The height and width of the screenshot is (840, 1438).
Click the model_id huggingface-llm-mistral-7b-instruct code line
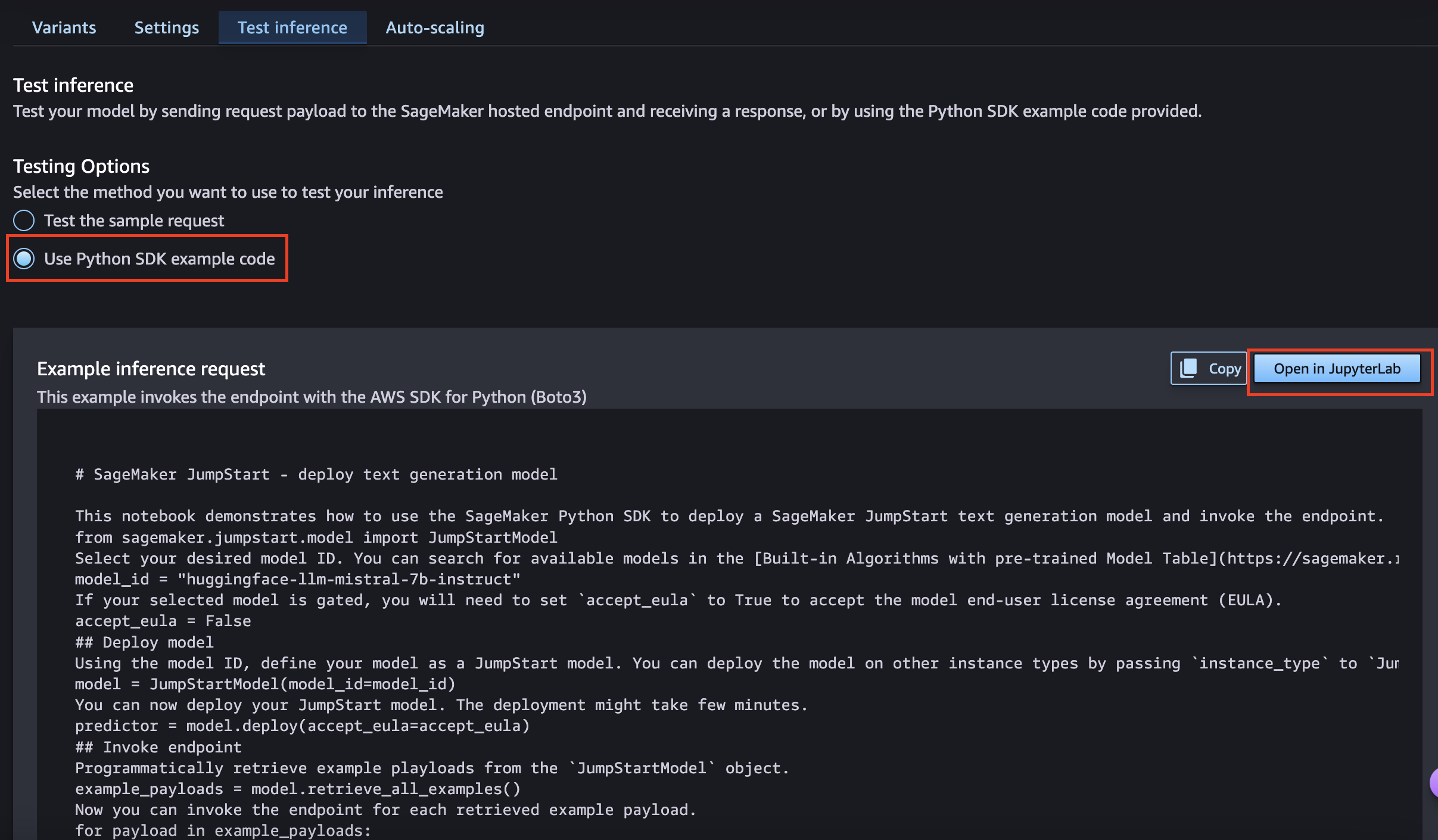297,579
